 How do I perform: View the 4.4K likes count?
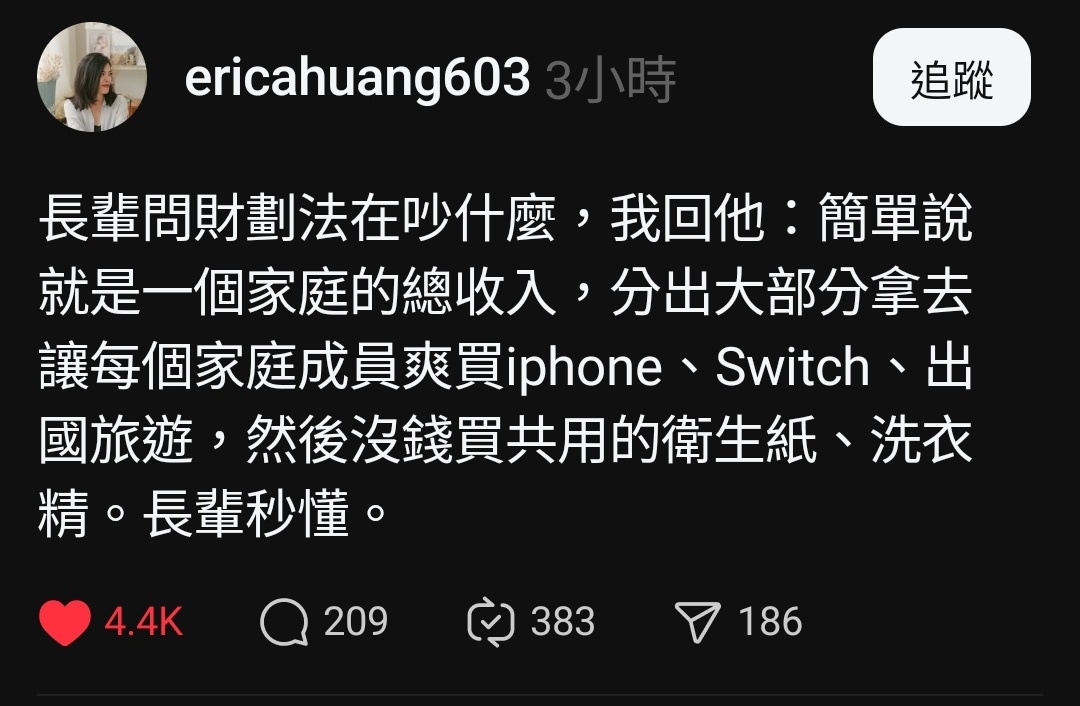pyautogui.click(x=144, y=622)
